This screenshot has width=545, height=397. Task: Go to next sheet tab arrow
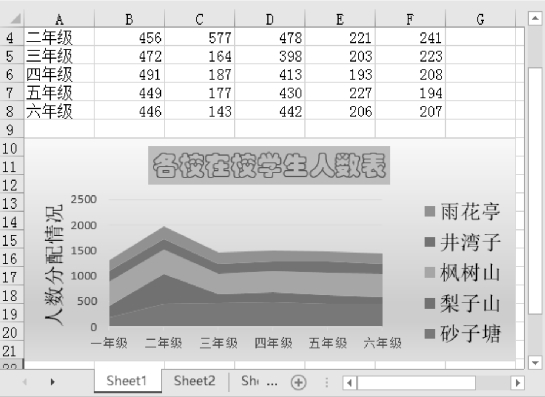(52, 382)
